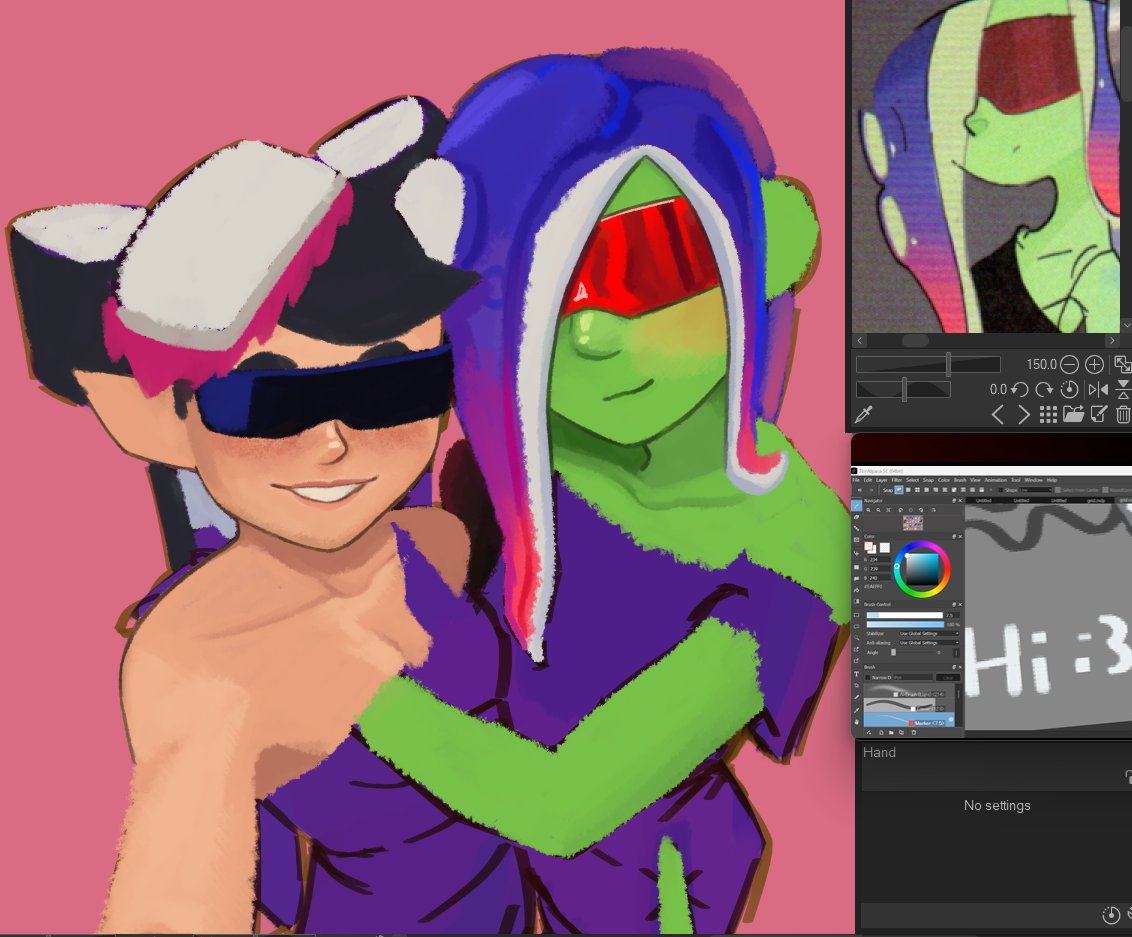Zoom out the sub view reference image
This screenshot has width=1132, height=937.
[1069, 365]
